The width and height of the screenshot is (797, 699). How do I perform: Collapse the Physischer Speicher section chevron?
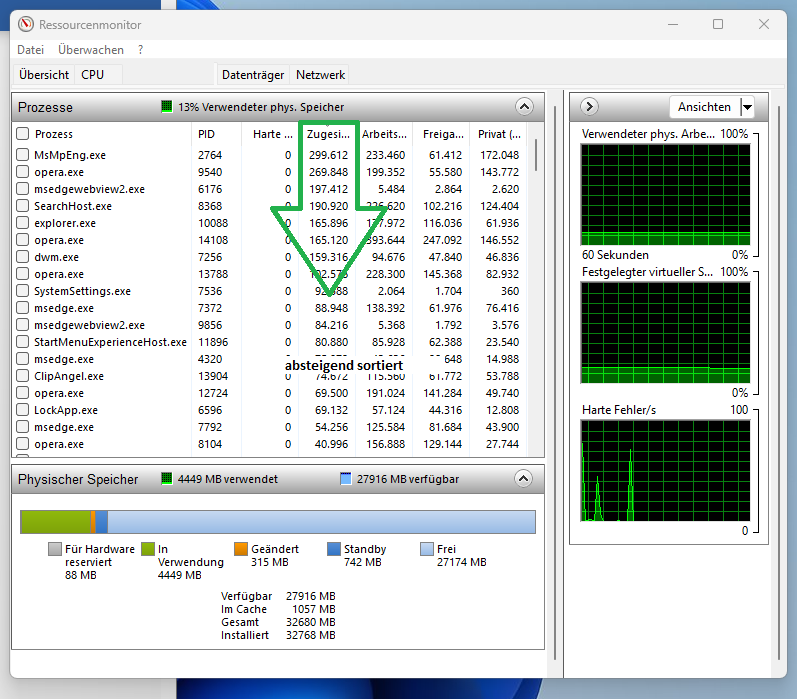tap(524, 479)
